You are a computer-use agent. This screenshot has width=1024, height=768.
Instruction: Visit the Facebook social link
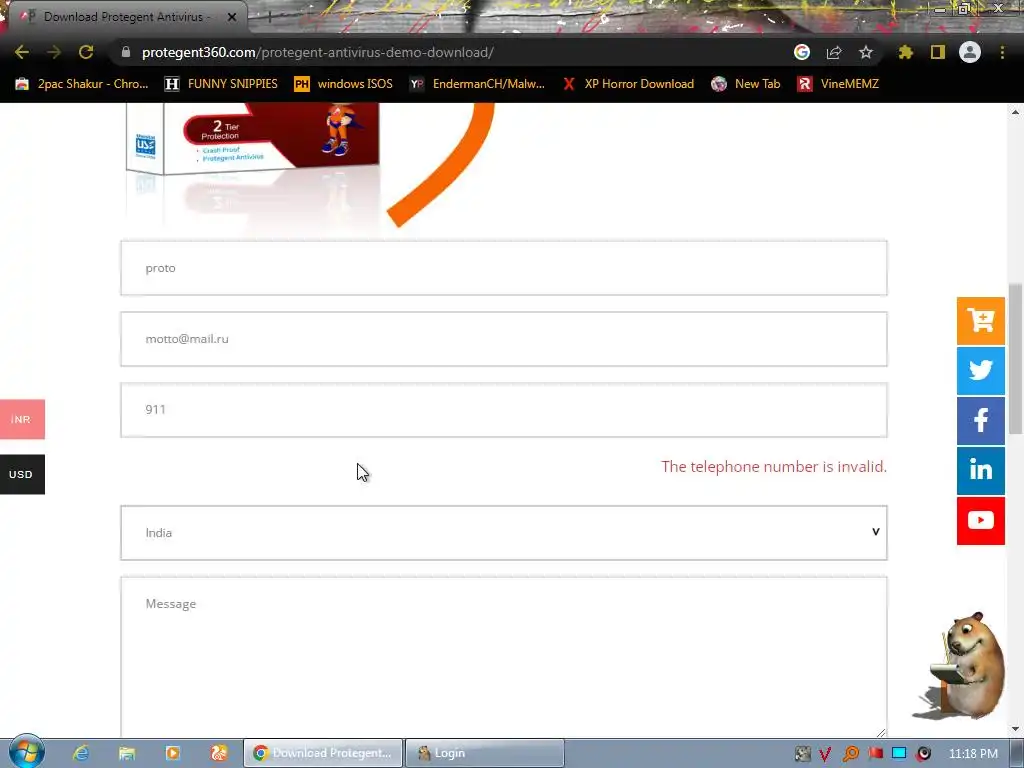981,421
